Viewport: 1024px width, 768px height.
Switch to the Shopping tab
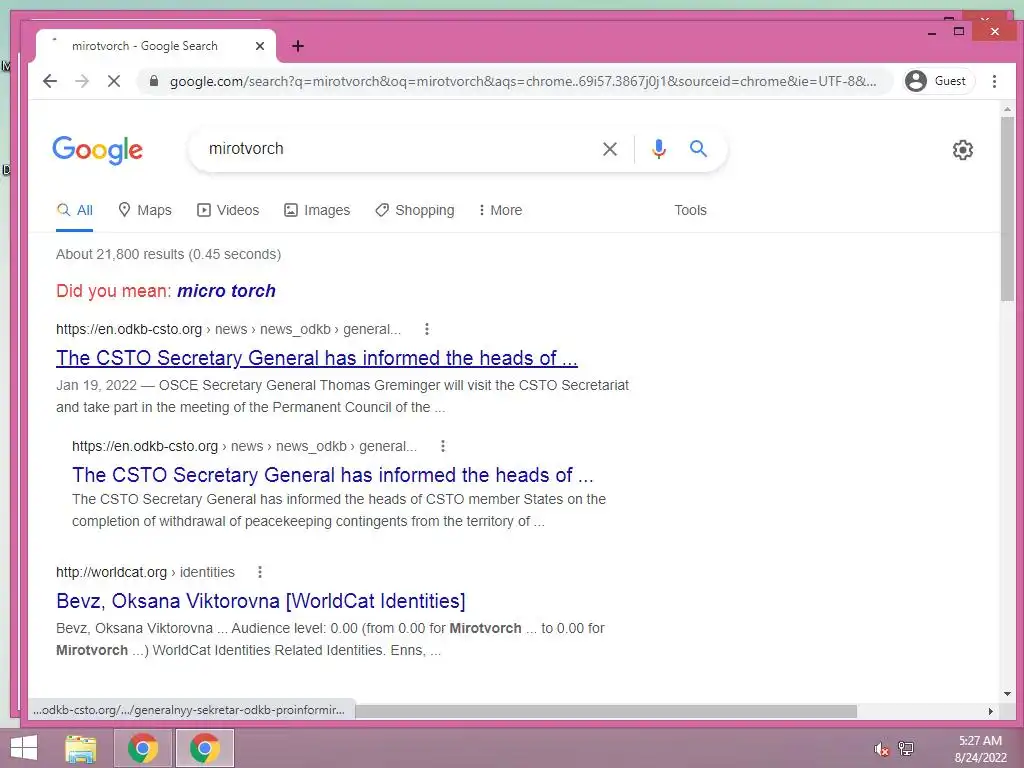click(415, 210)
